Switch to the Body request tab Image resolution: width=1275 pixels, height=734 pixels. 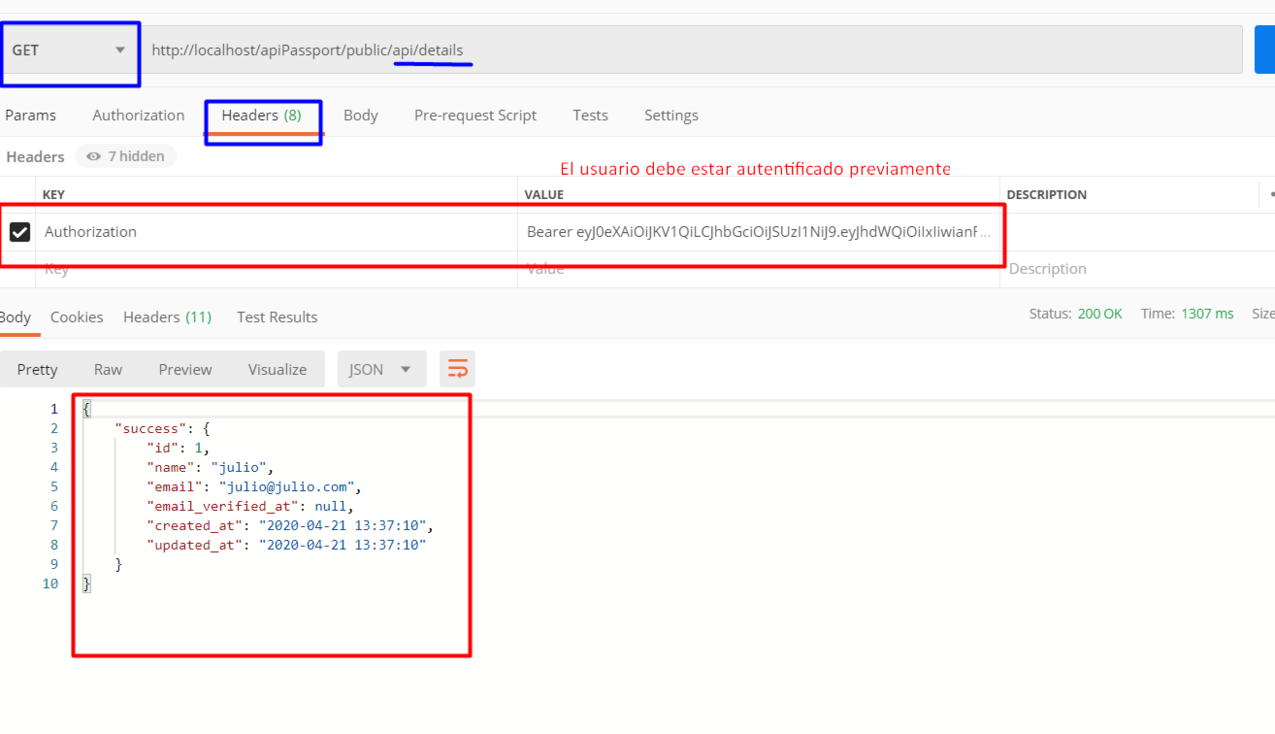[360, 115]
